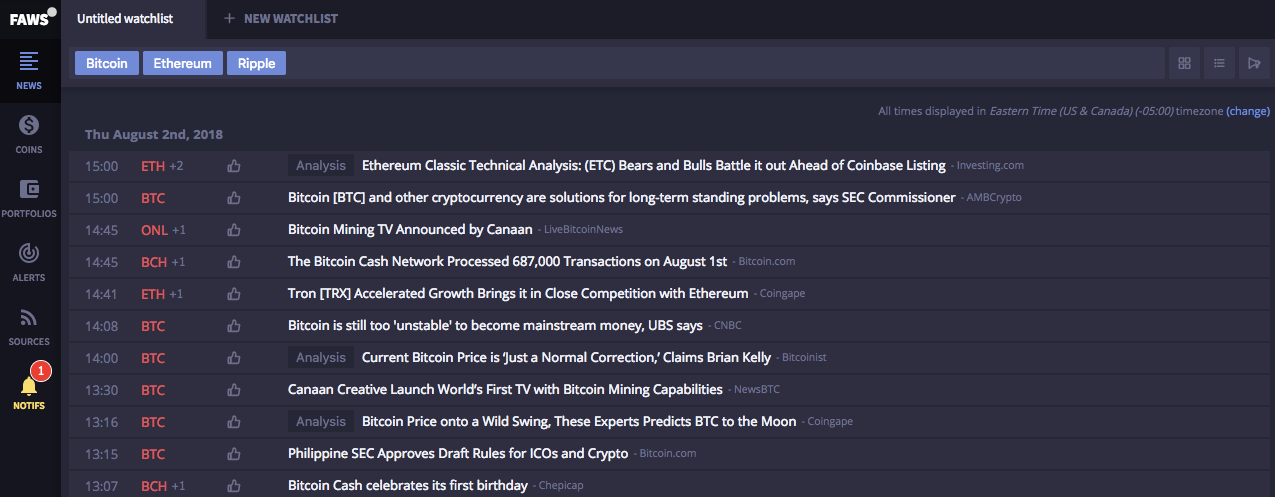
Task: Click the AMBCrypto source label
Action: click(994, 198)
